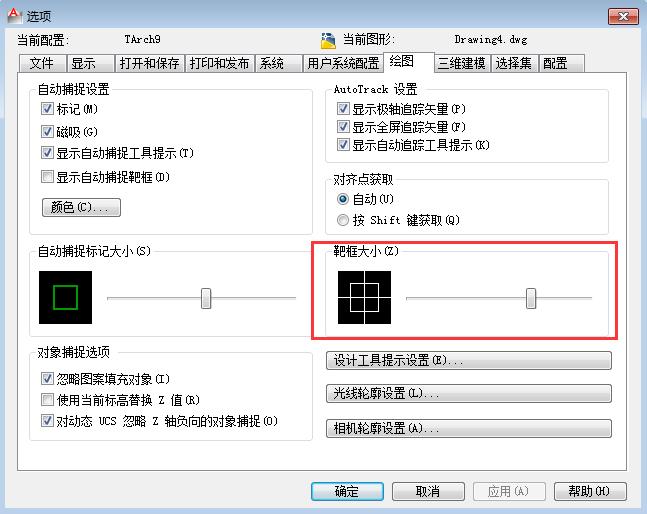Click the 靶框大小 slider handle

531,297
